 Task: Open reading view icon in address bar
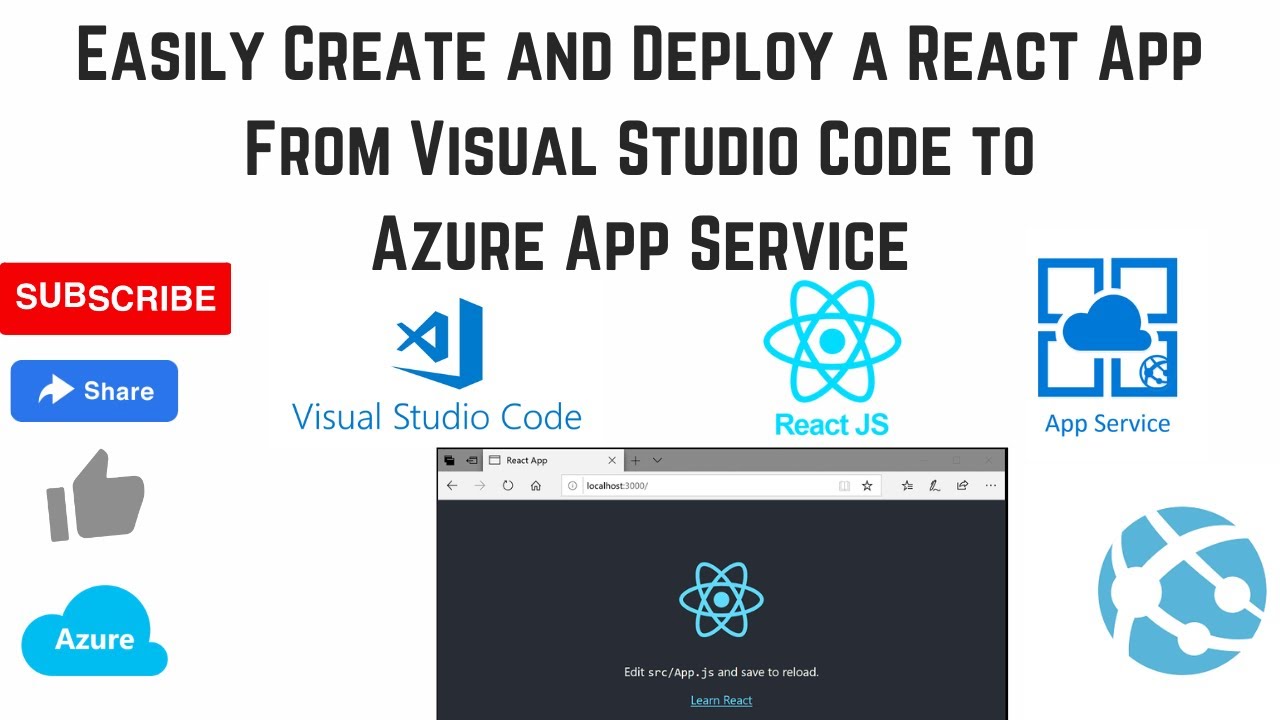pyautogui.click(x=844, y=485)
